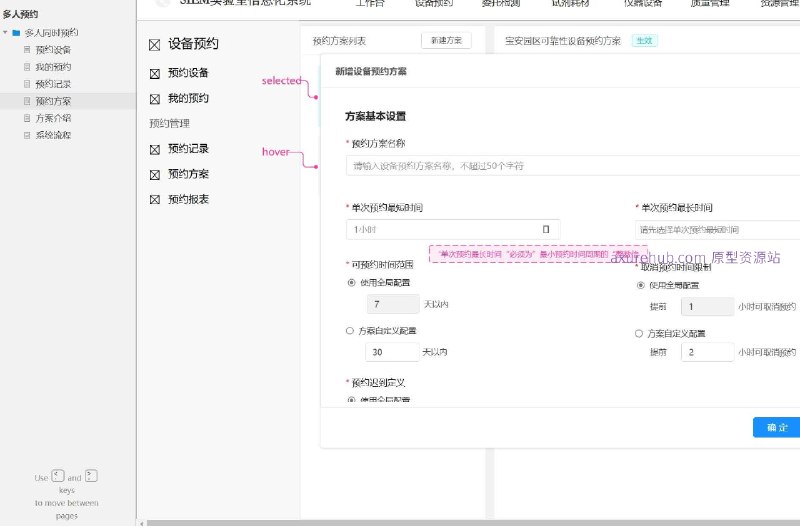Focus the 预约方案名称 input field
Viewport: 800px width, 526px height.
pos(573,166)
